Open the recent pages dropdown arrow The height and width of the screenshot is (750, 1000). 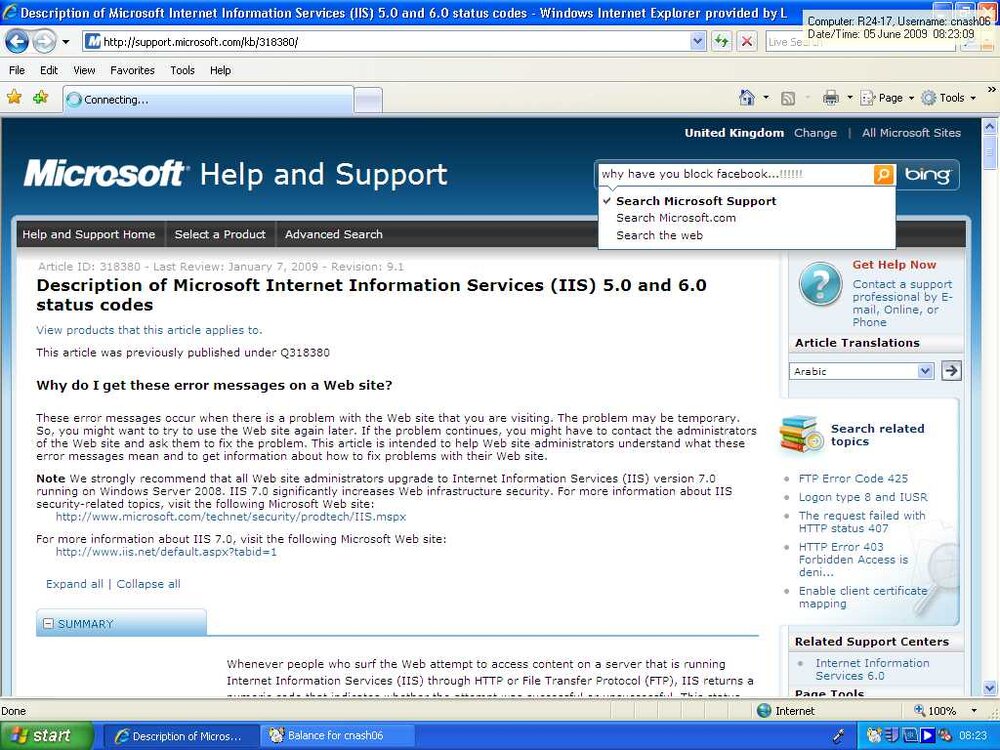pyautogui.click(x=65, y=43)
